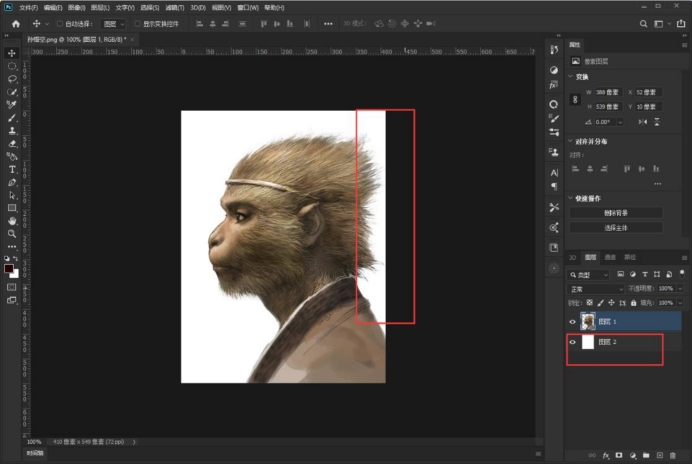Click the X position field in Properties
Screen dimensions: 692x464
[648, 92]
